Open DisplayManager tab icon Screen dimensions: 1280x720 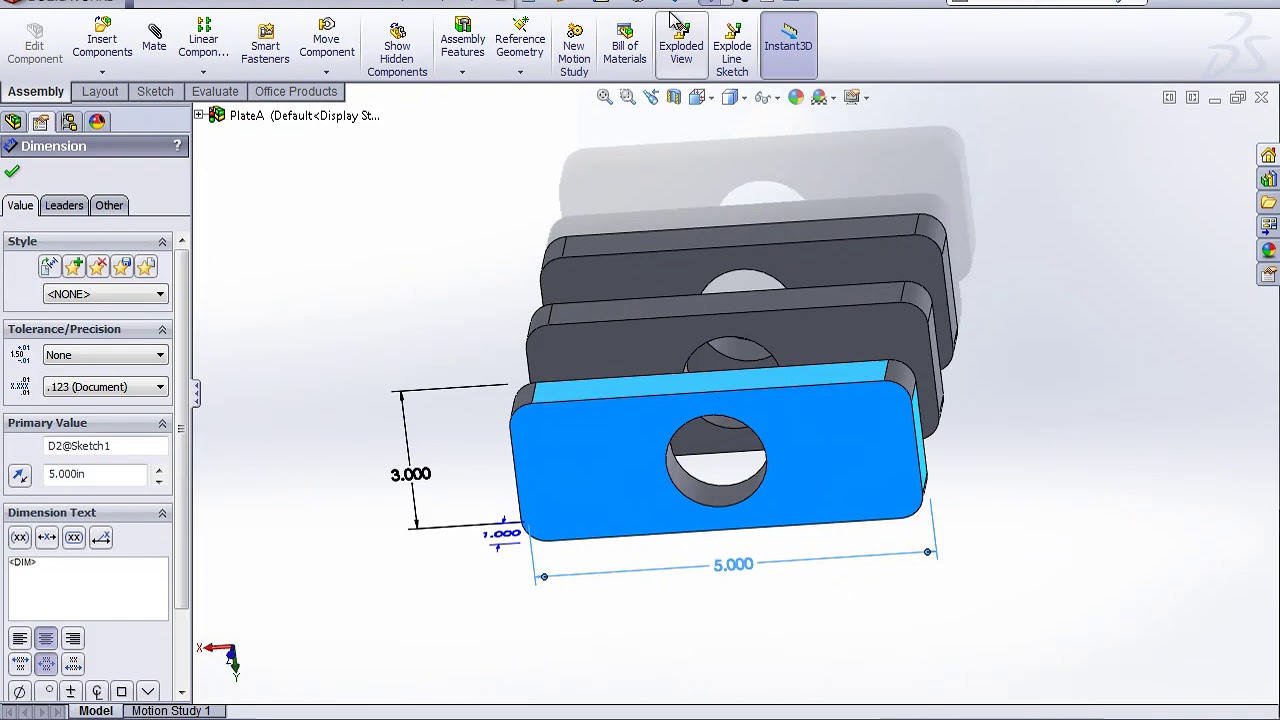tap(97, 121)
